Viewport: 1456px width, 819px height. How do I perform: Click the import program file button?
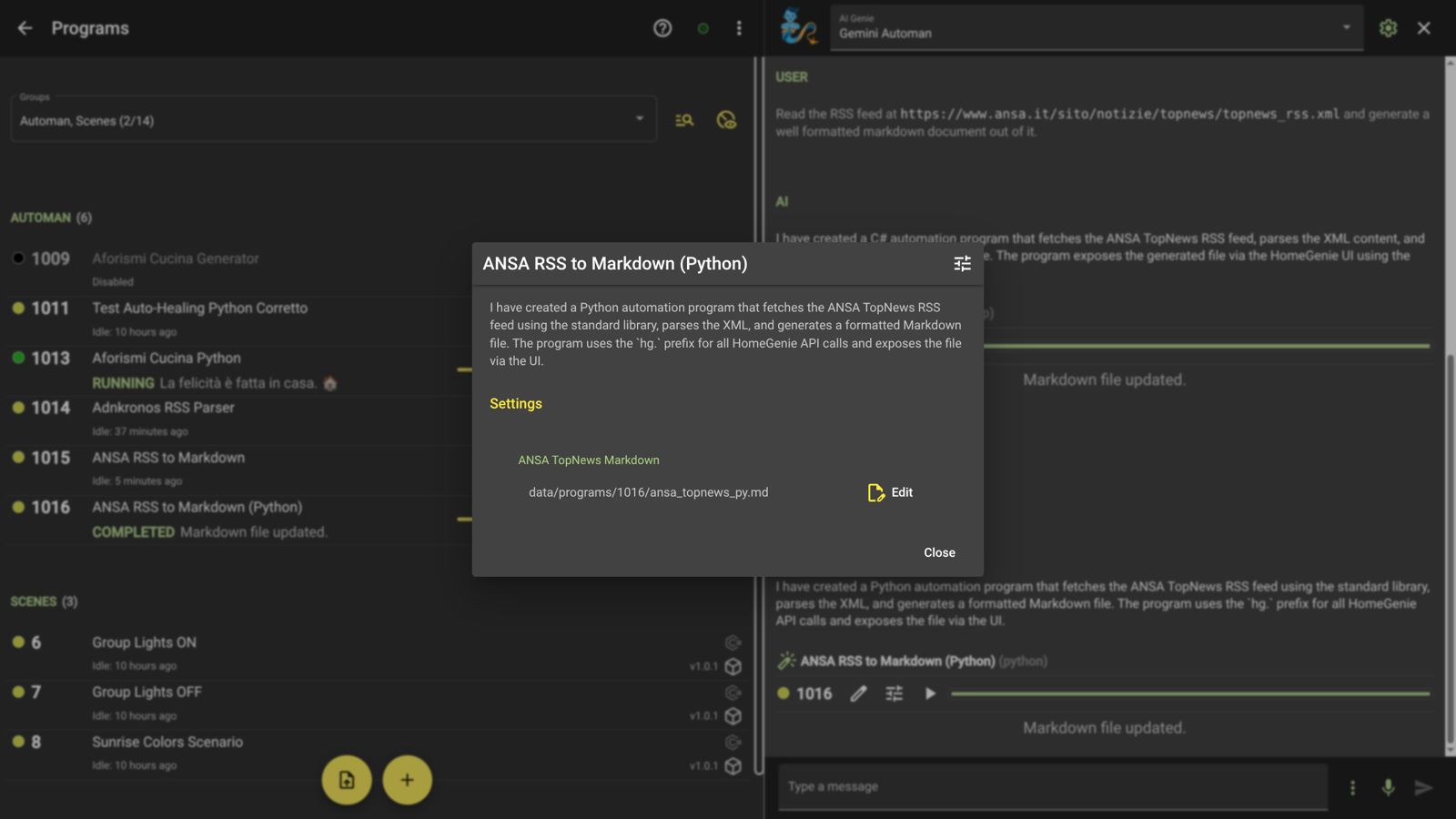347,780
